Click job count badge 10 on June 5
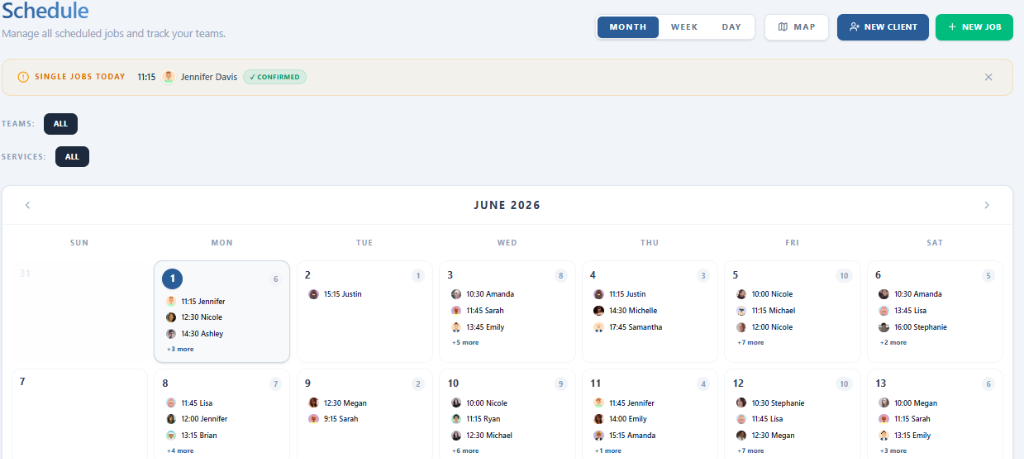 pyautogui.click(x=844, y=276)
